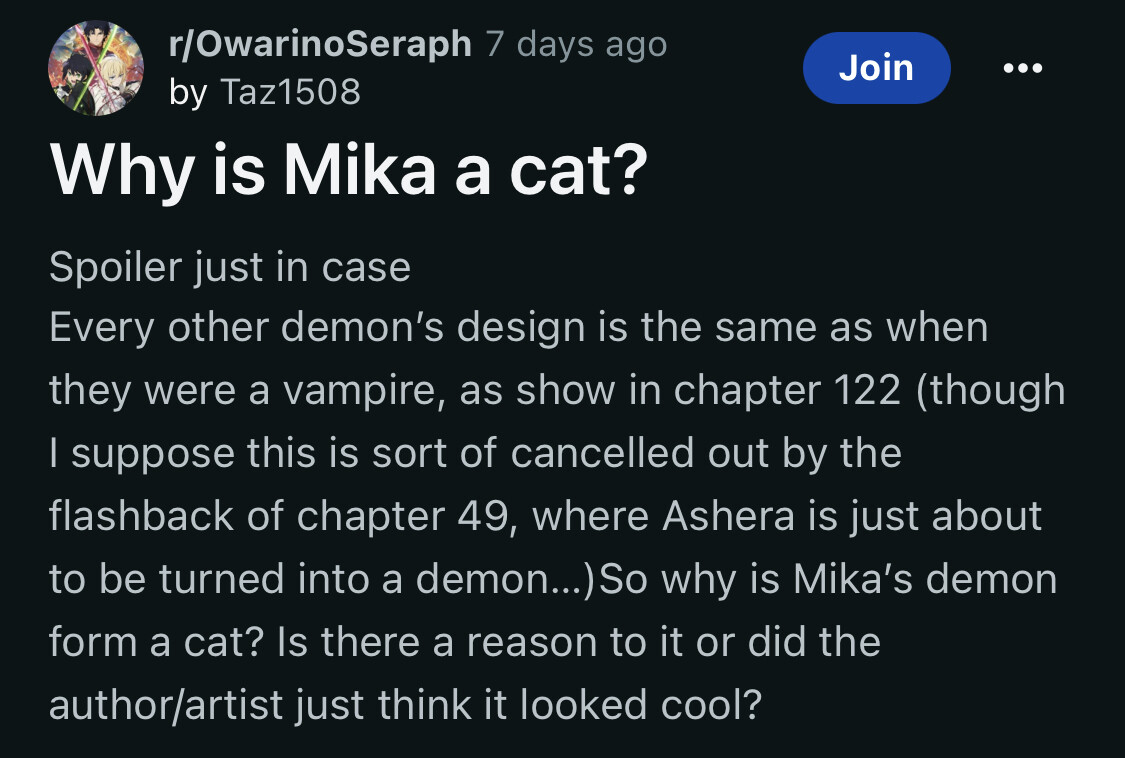The image size is (1125, 758).
Task: Join the OwarinoSeraph subreddit
Action: tap(876, 68)
